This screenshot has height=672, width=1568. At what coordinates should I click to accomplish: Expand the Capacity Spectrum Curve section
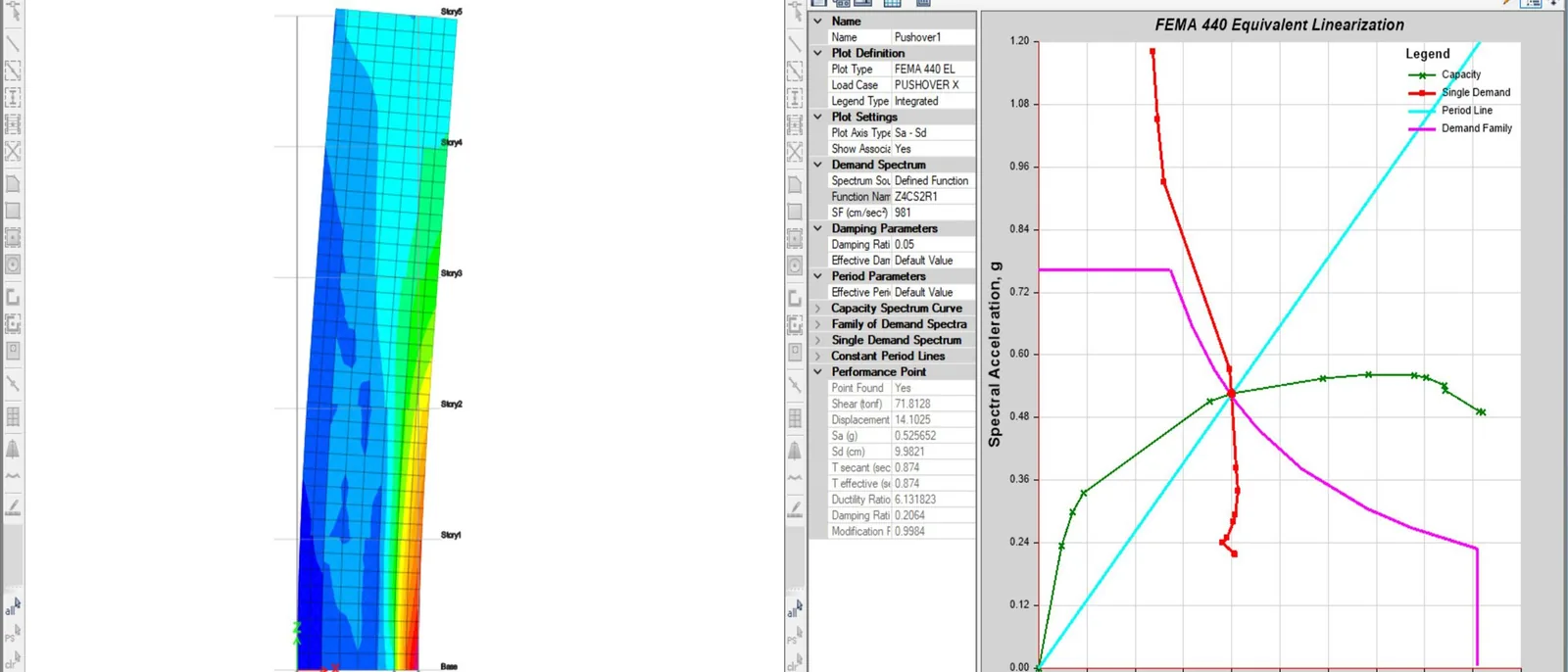click(818, 308)
